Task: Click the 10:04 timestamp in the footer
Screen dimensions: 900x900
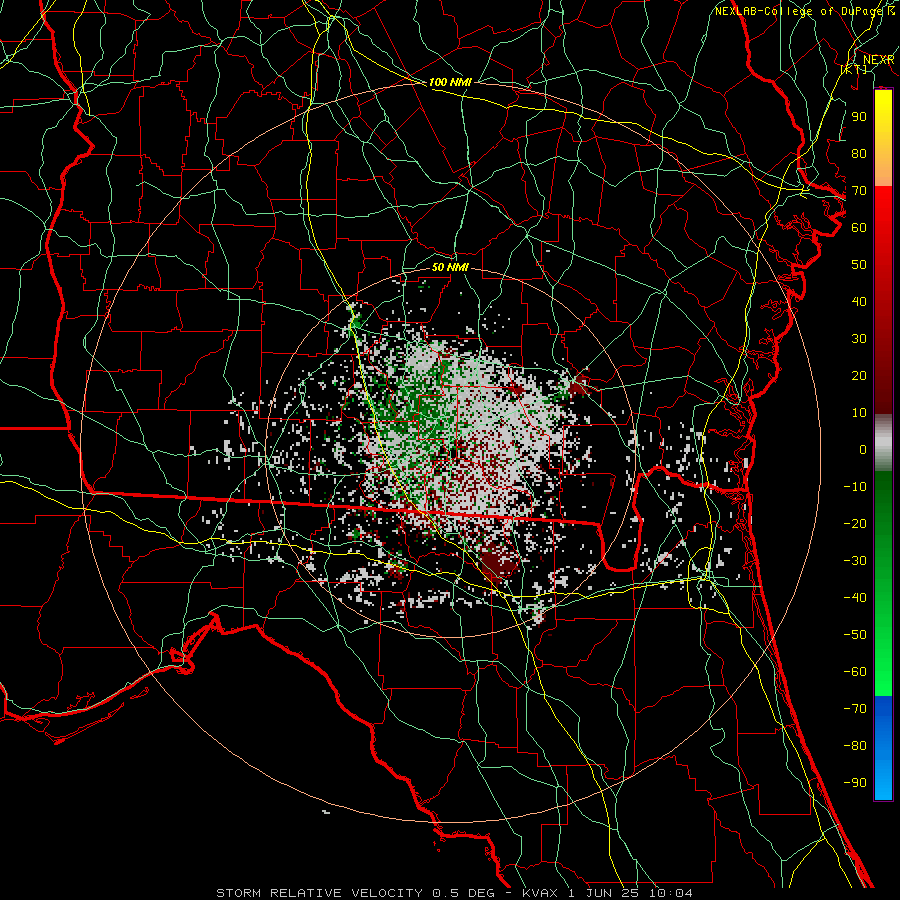Action: (671, 893)
